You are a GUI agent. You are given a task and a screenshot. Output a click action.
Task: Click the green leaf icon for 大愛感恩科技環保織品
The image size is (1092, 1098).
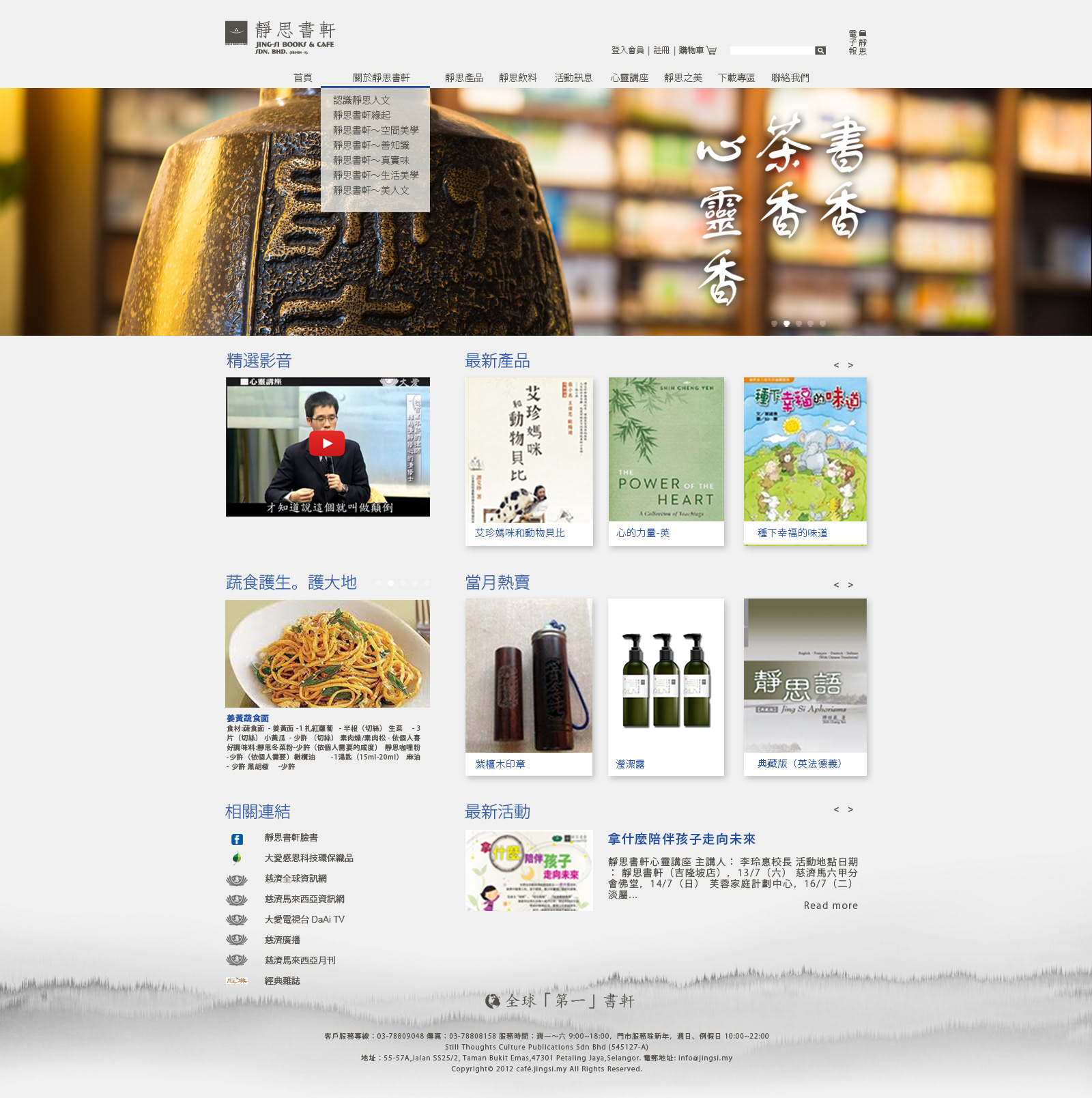coord(237,858)
